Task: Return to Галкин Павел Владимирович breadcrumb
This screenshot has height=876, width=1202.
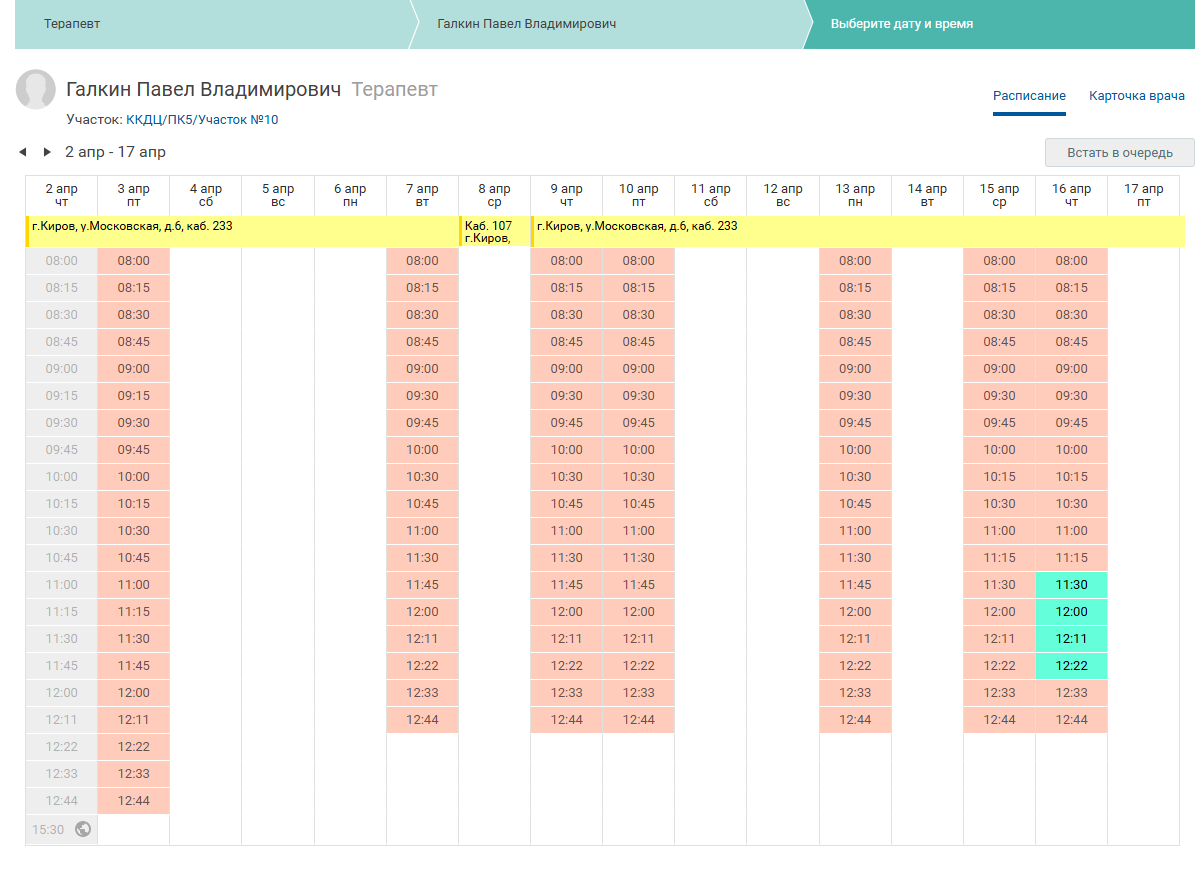Action: [526, 24]
